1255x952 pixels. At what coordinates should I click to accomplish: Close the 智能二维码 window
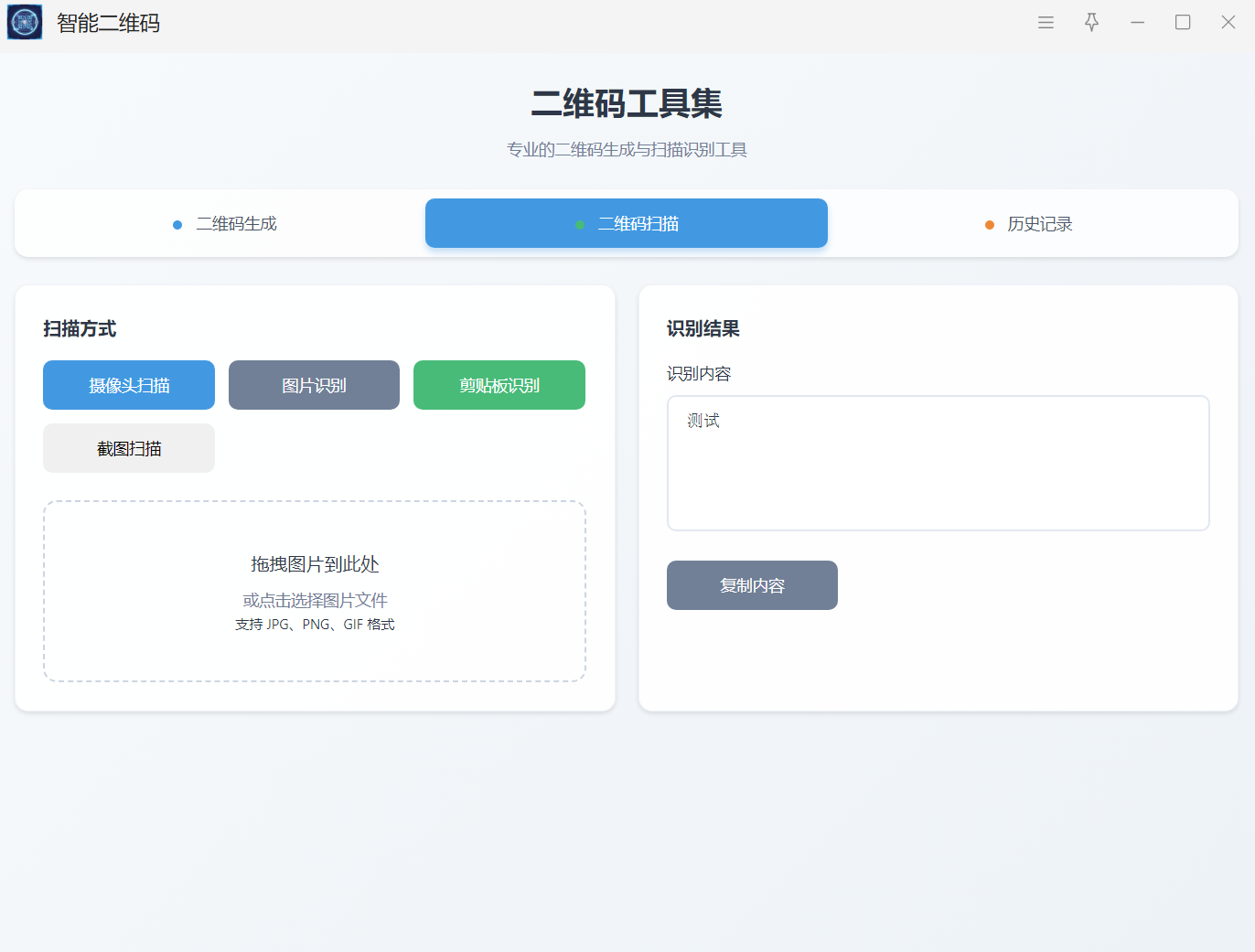click(1228, 23)
